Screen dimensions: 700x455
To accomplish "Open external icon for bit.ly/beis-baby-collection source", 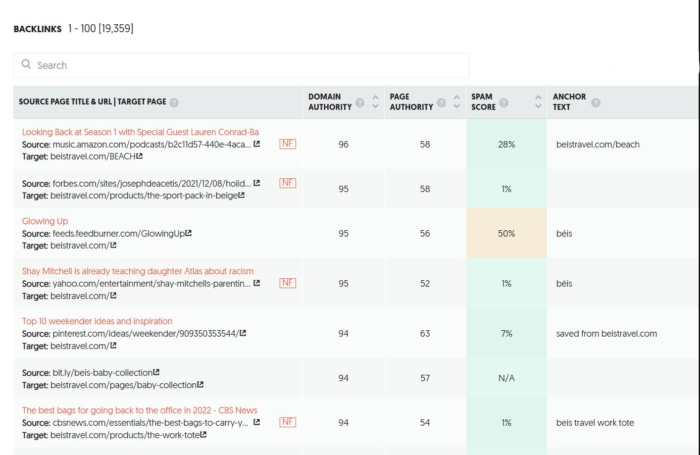I will point(156,372).
